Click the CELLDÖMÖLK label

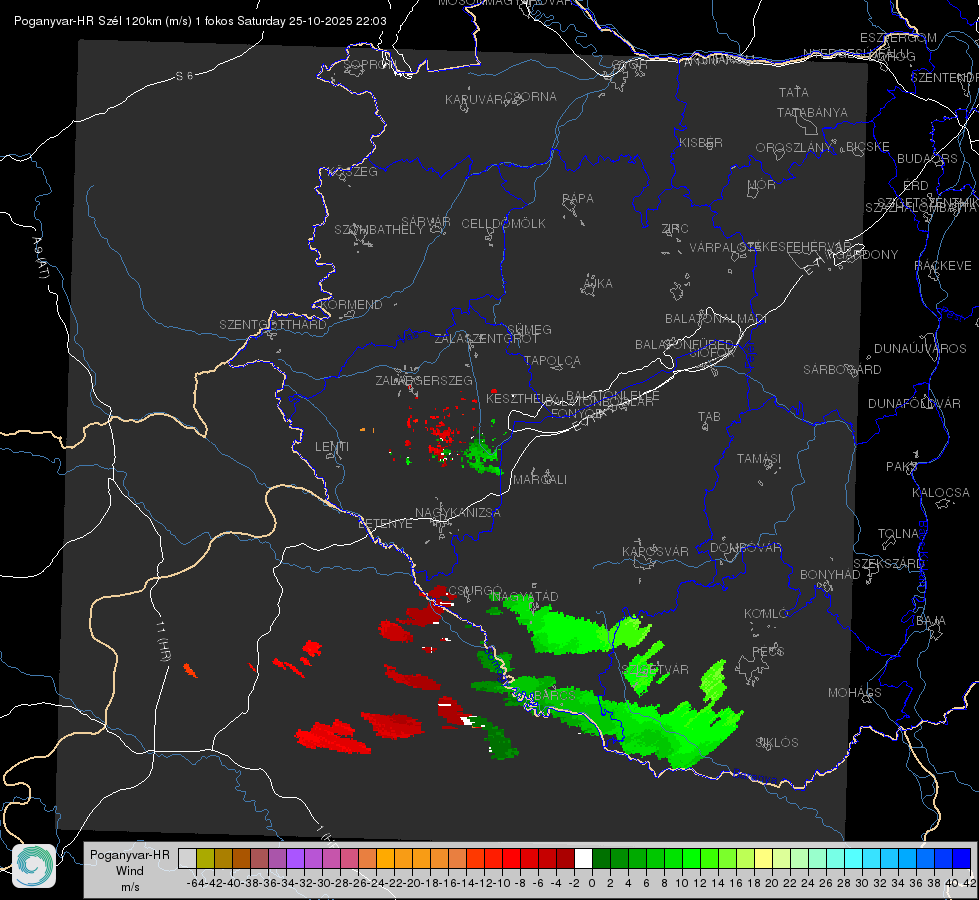click(x=503, y=224)
